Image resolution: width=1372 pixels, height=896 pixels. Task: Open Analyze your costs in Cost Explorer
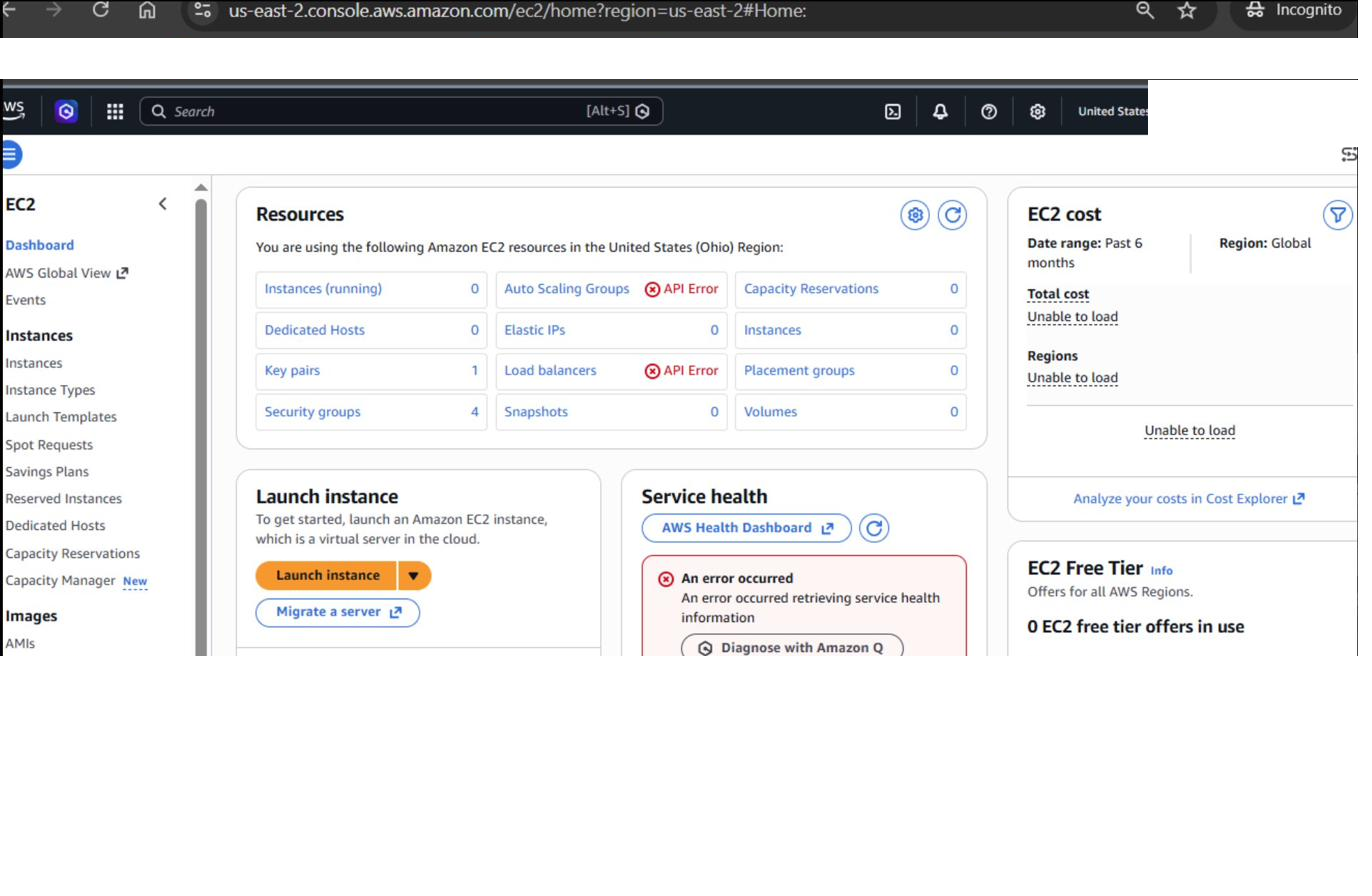point(1189,499)
